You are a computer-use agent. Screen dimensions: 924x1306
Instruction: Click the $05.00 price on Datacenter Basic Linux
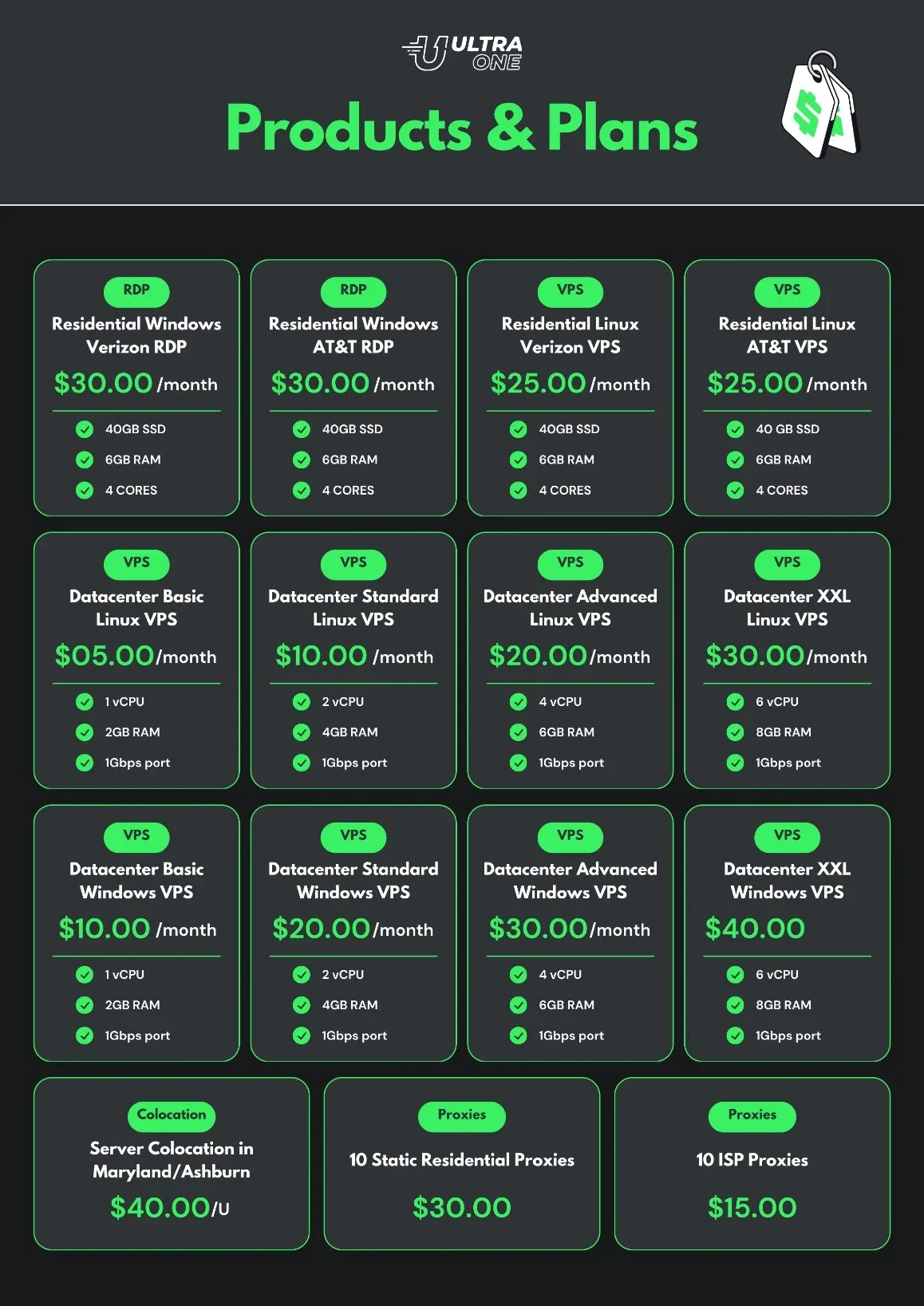(104, 656)
